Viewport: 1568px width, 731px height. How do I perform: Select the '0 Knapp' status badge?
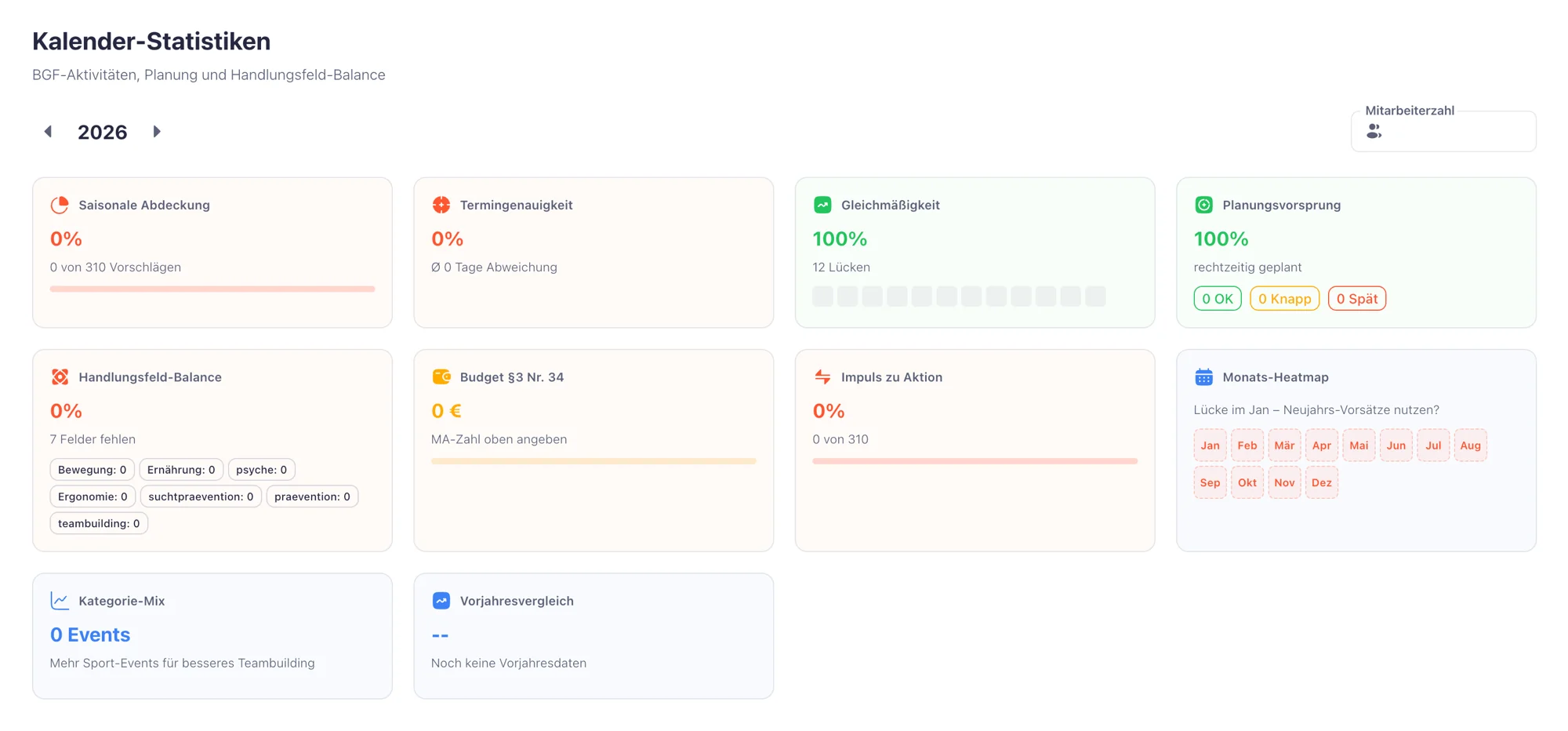tap(1284, 299)
